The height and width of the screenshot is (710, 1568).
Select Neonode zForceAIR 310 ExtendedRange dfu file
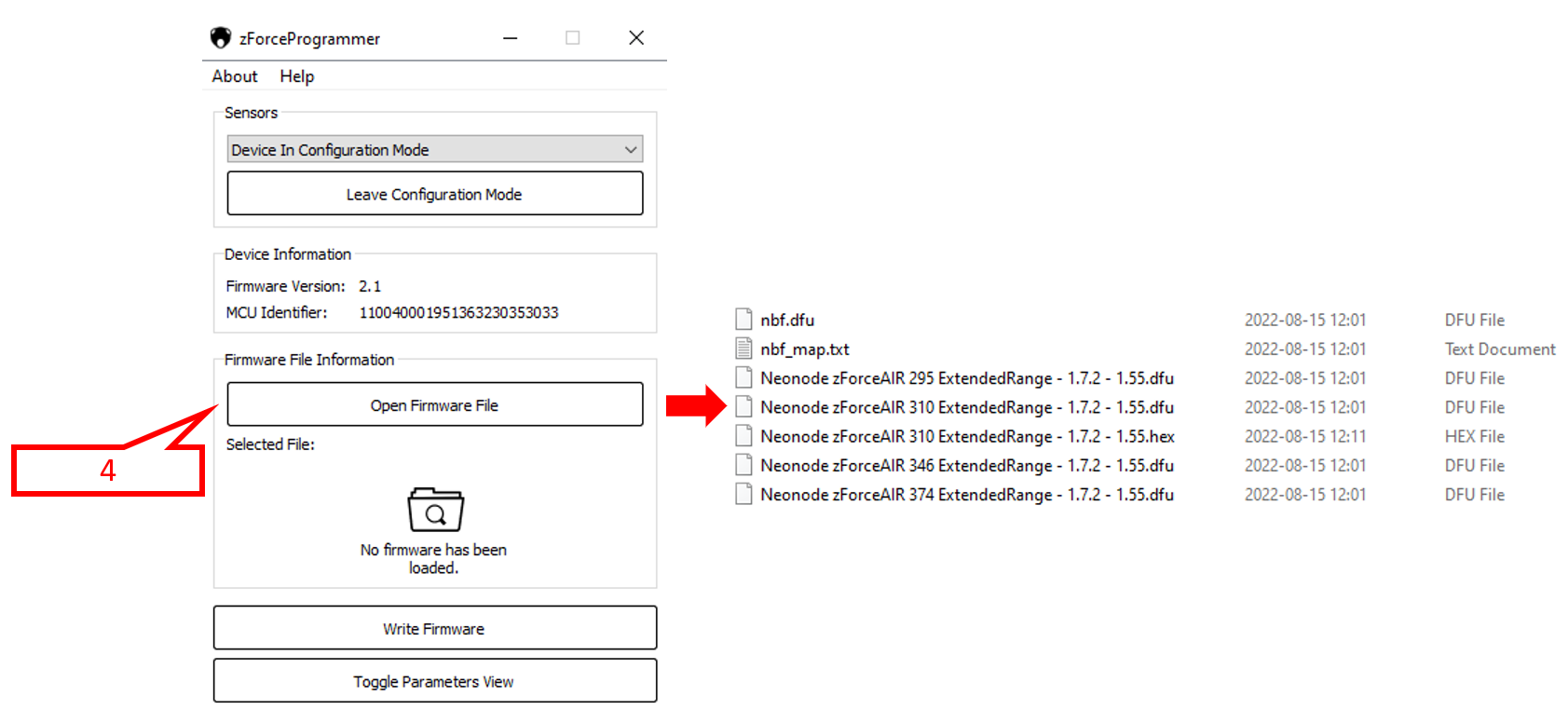point(966,407)
